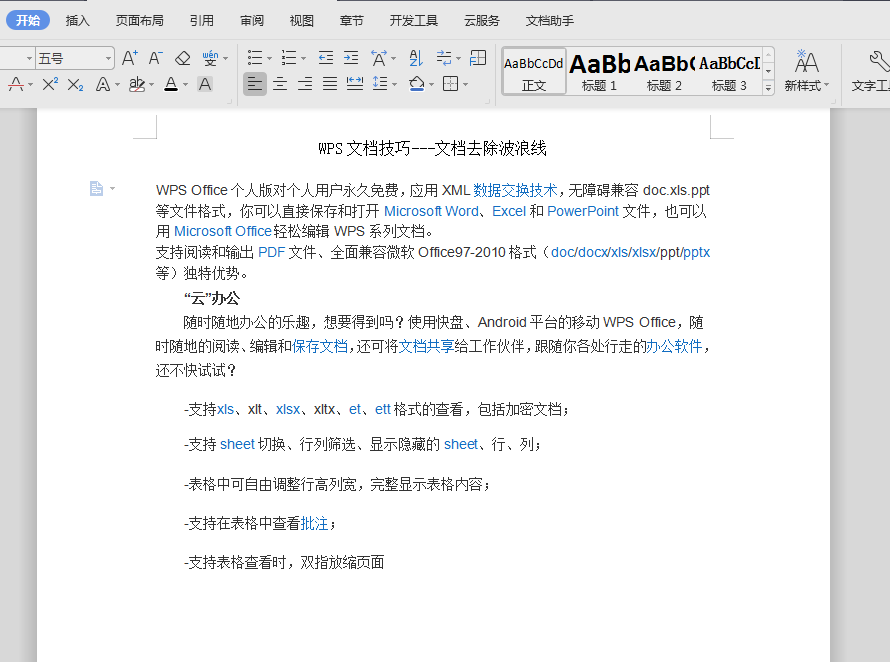The image size is (890, 662).
Task: Click the tab stops table icon
Action: tap(478, 58)
